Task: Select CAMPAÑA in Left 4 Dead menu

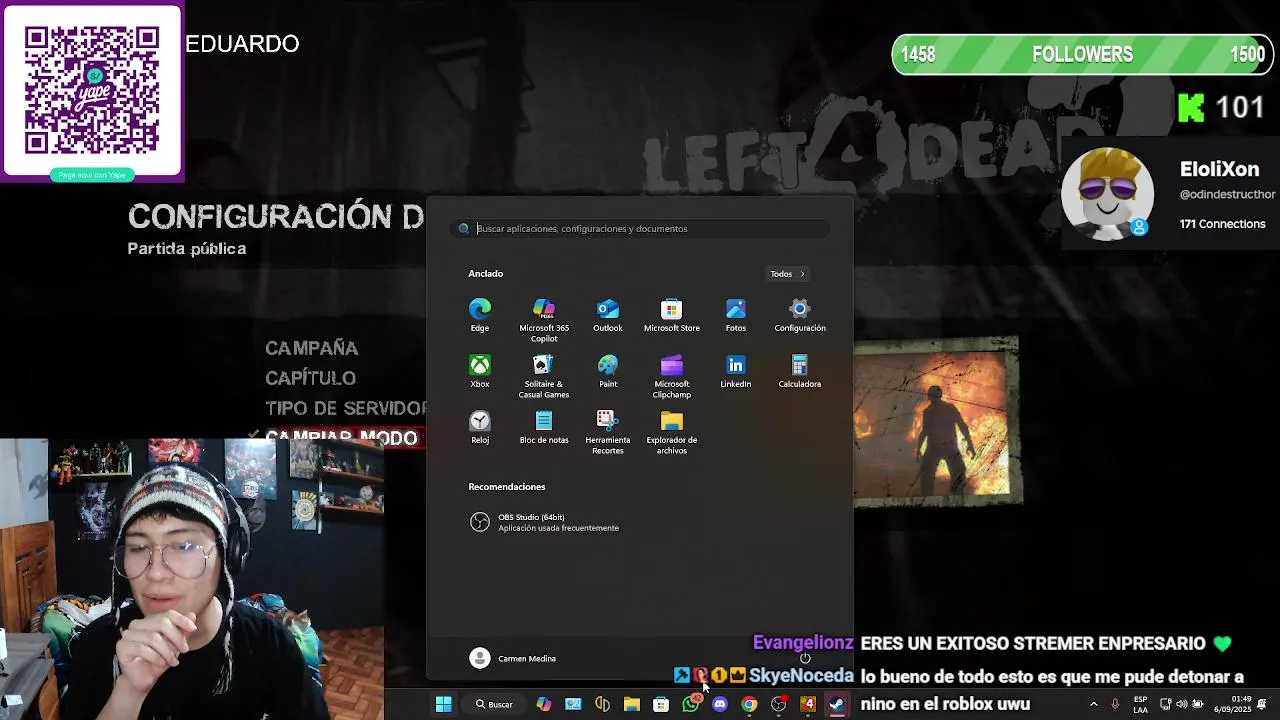Action: (311, 348)
